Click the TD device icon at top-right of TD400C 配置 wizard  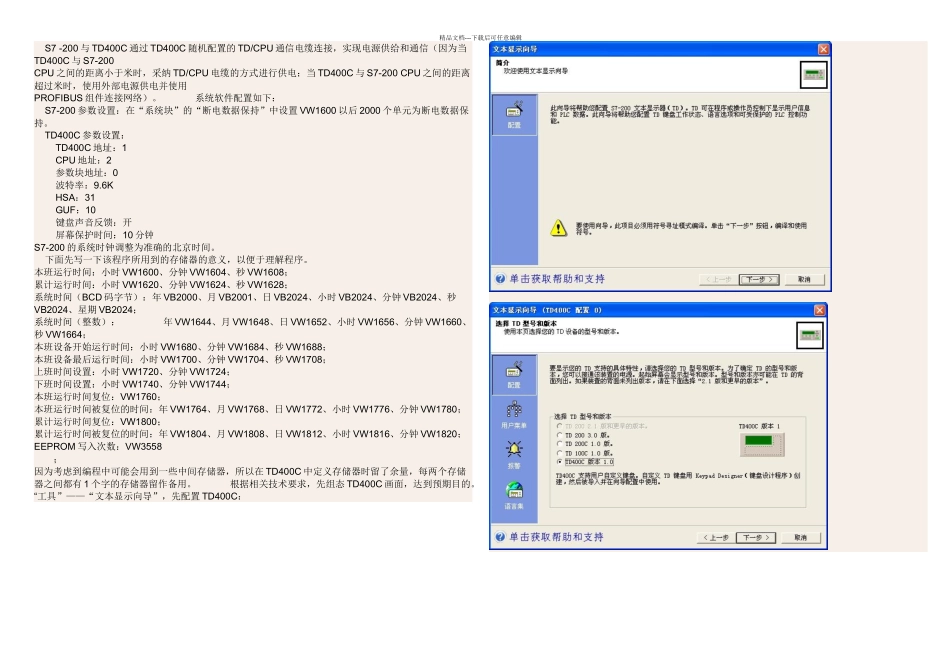click(810, 335)
